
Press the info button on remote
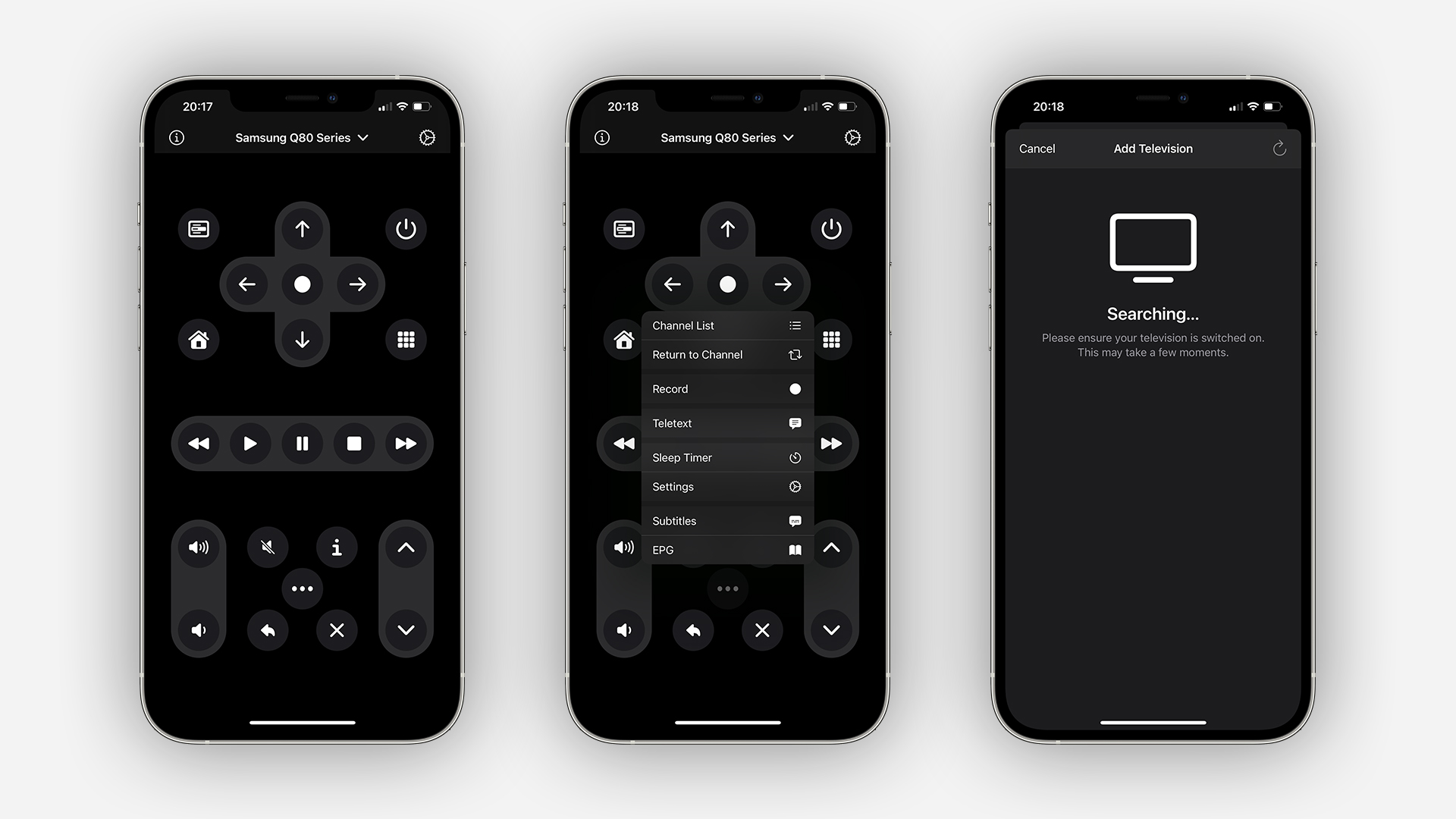point(338,547)
